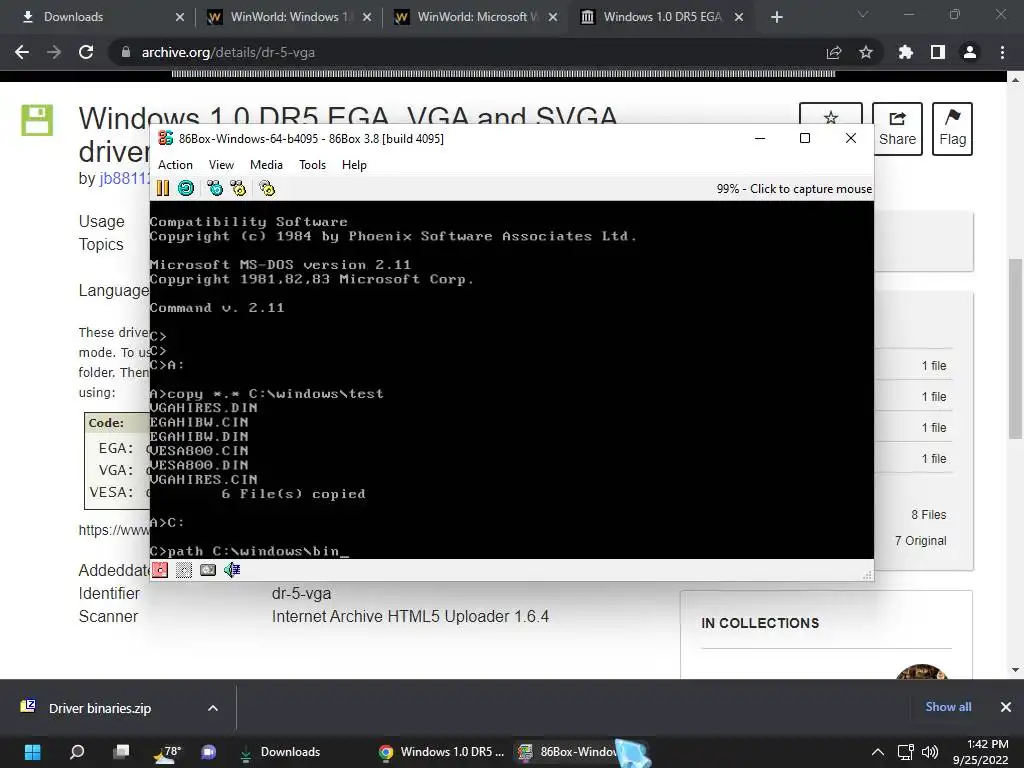Image resolution: width=1024 pixels, height=768 pixels.
Task: Pause the 86Box emulation
Action: pos(163,189)
